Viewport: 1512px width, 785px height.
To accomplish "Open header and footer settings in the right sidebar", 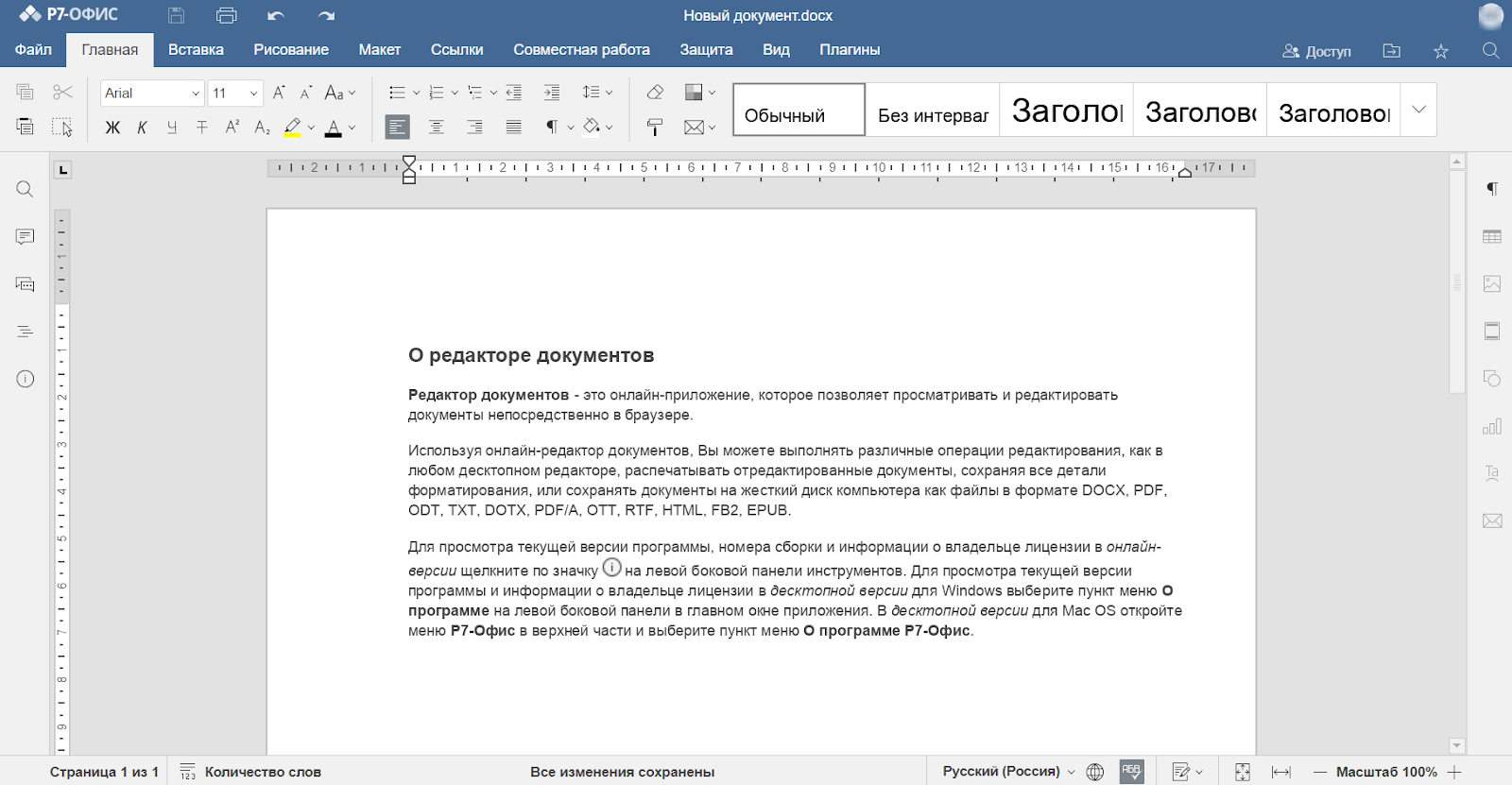I will [x=1492, y=332].
